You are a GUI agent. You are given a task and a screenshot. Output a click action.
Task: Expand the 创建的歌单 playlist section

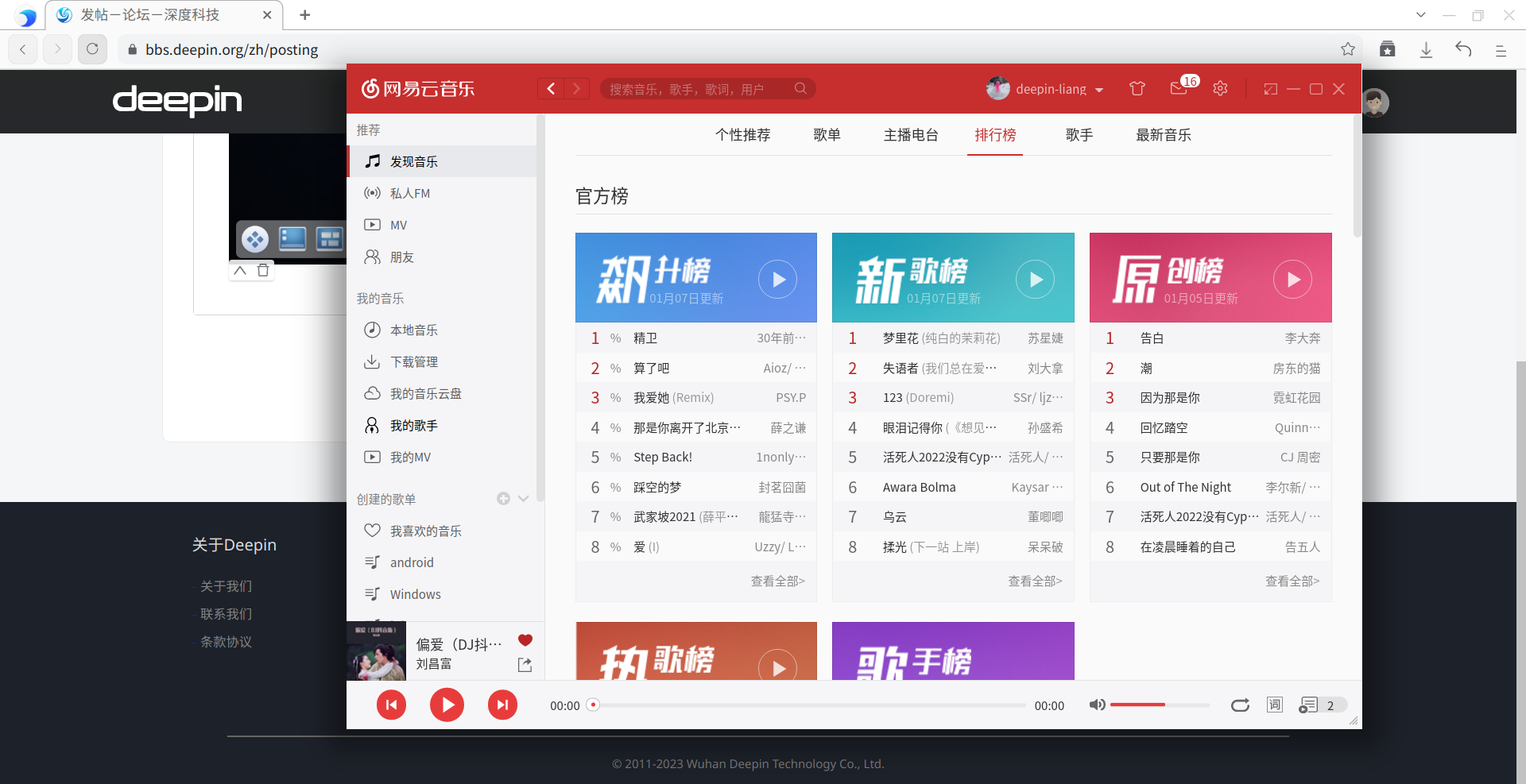[x=523, y=499]
